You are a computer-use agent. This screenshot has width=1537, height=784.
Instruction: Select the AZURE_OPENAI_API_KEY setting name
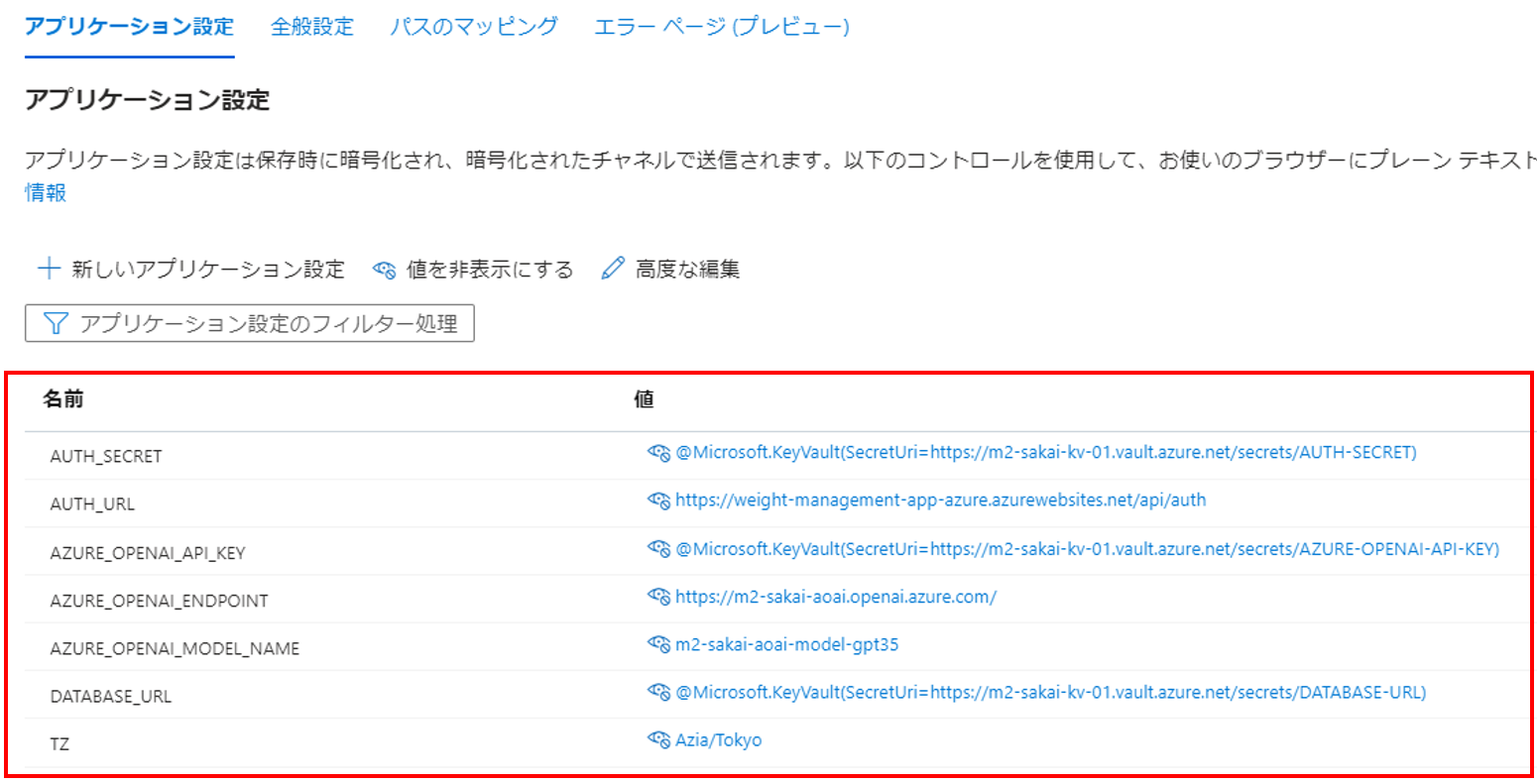[x=148, y=553]
